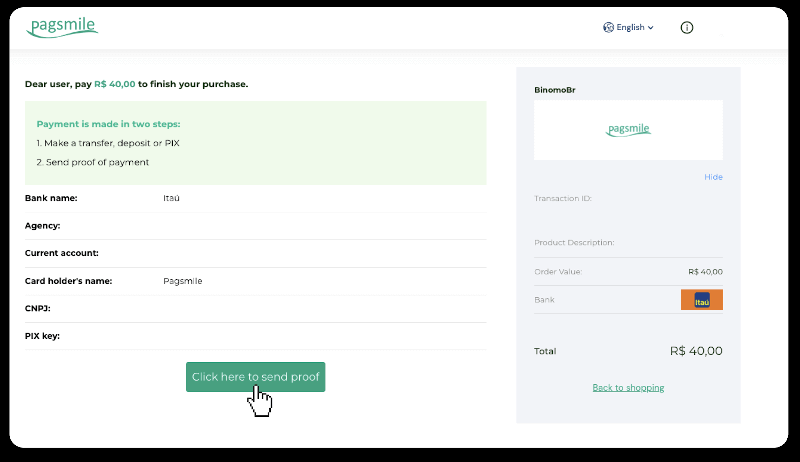Click the Agency row label
Viewport: 800px width, 462px height.
click(42, 226)
